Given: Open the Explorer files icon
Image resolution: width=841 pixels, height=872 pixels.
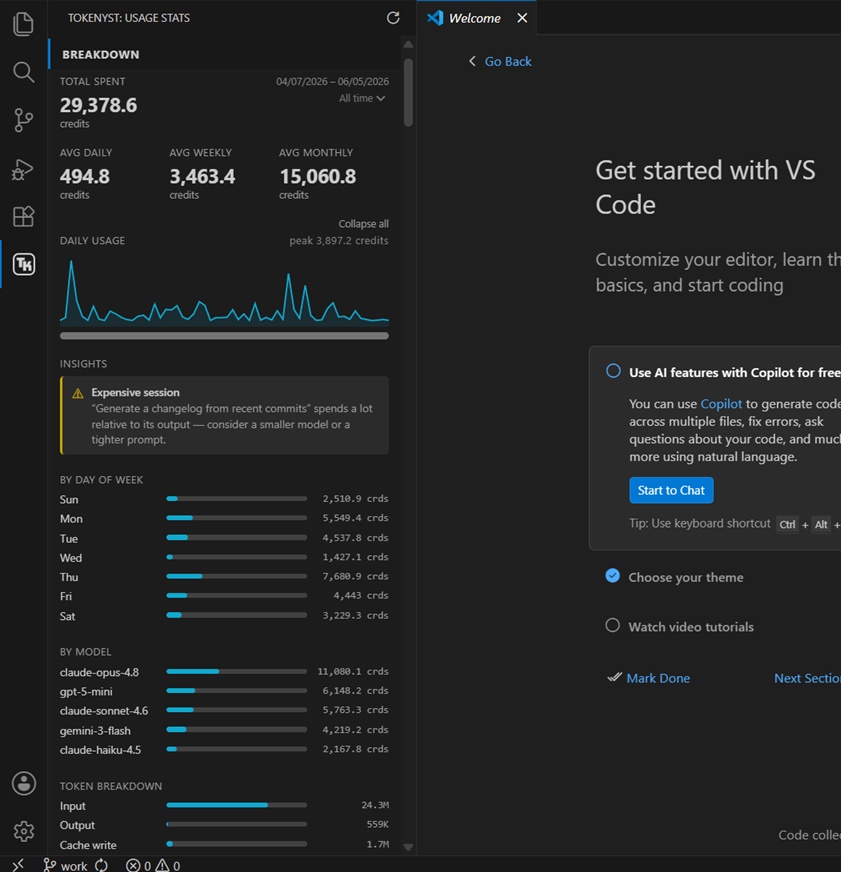Looking at the screenshot, I should pos(23,24).
